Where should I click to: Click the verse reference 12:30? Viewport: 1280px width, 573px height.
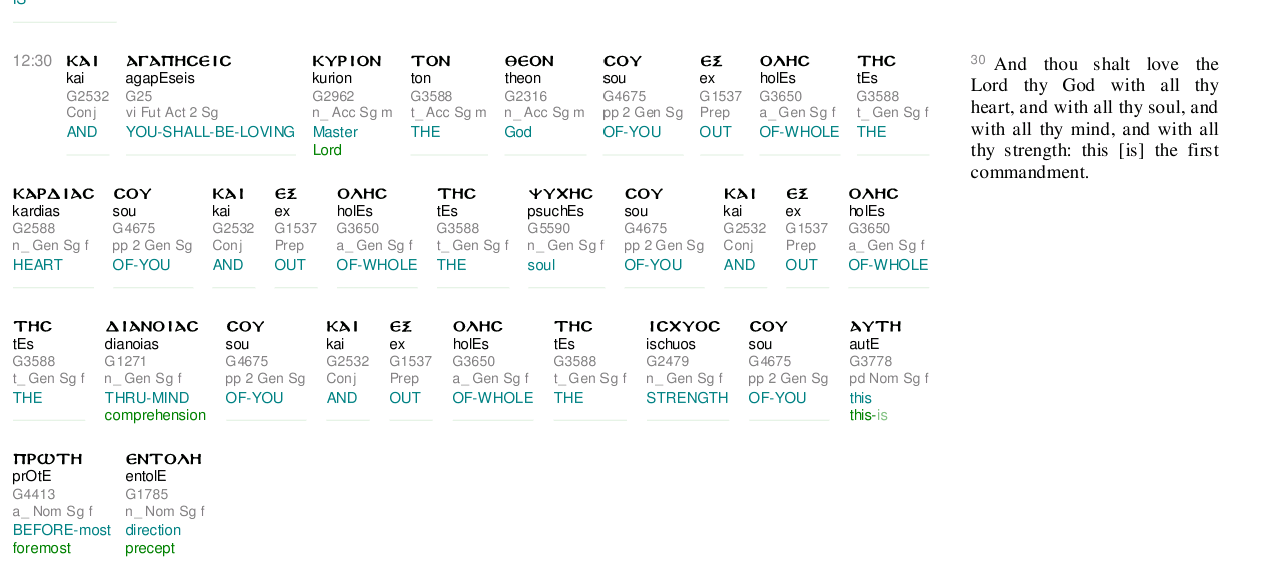coord(32,61)
